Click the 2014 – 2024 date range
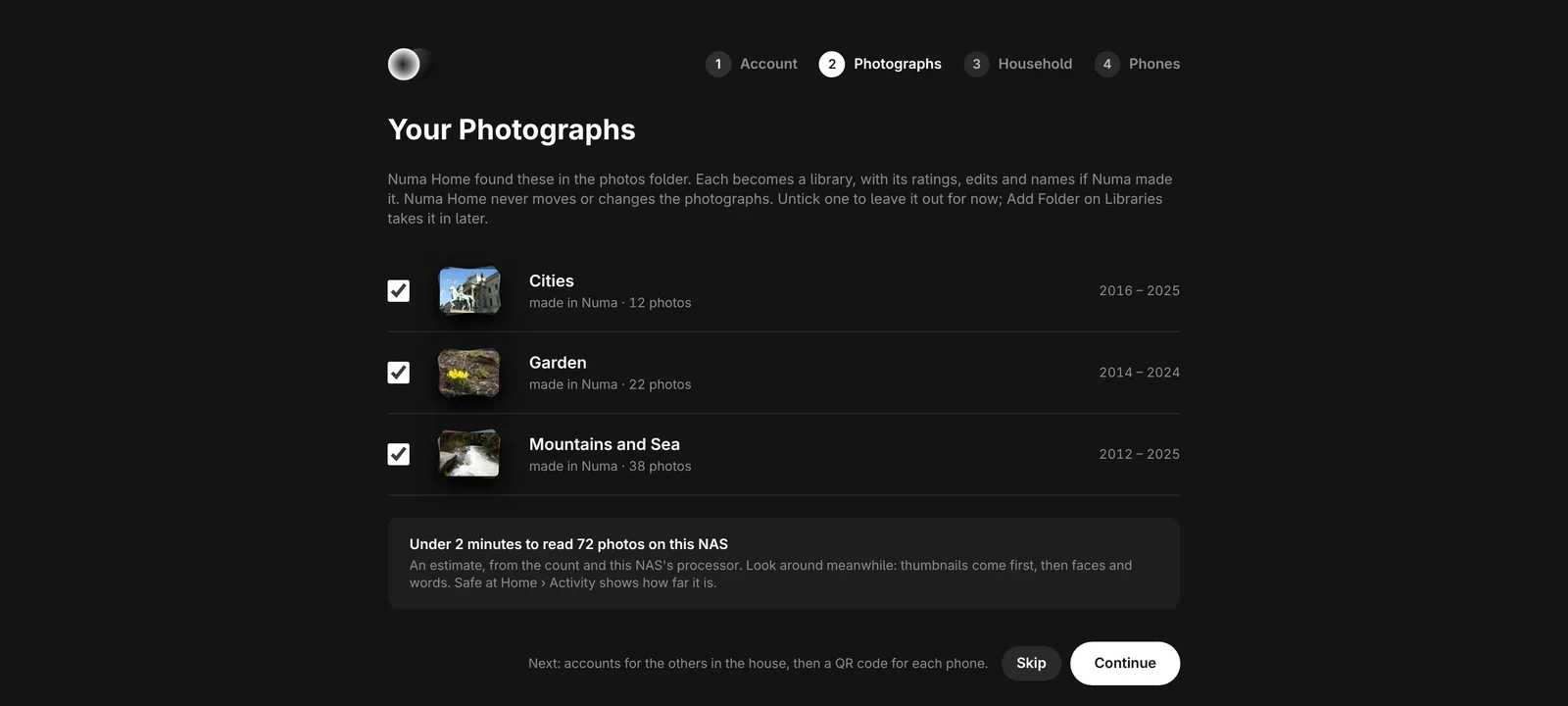 [x=1140, y=373]
